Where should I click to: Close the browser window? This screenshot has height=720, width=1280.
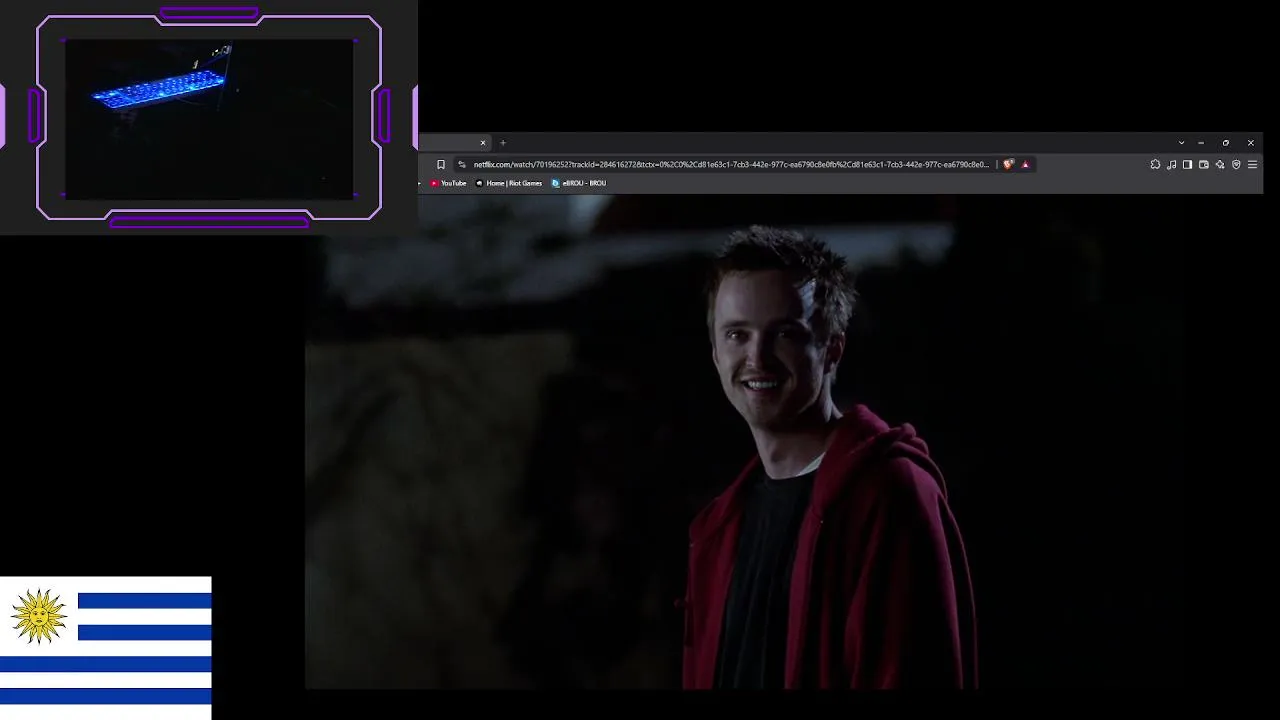(1250, 143)
